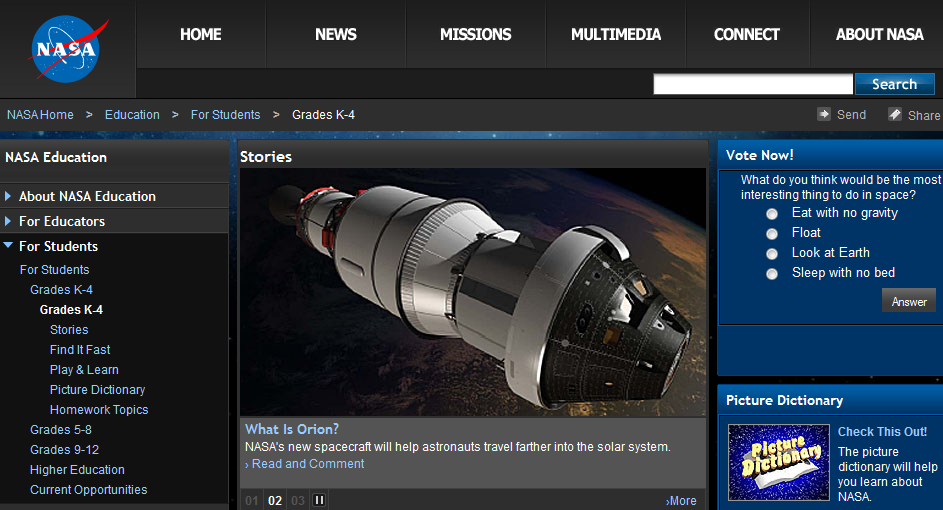Choose the 'Look at Earth' radio button
943x510 pixels.
tap(772, 253)
